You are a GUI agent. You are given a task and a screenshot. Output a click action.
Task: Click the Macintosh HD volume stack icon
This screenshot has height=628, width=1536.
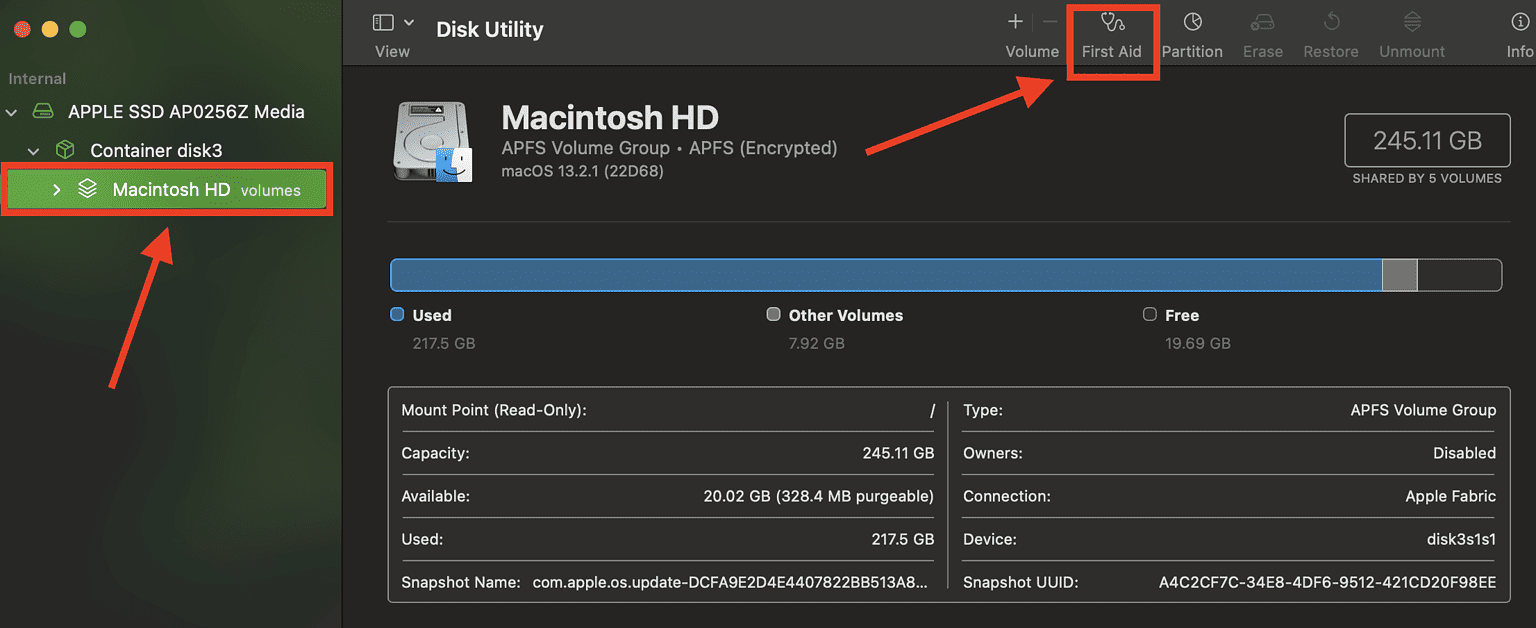[88, 189]
